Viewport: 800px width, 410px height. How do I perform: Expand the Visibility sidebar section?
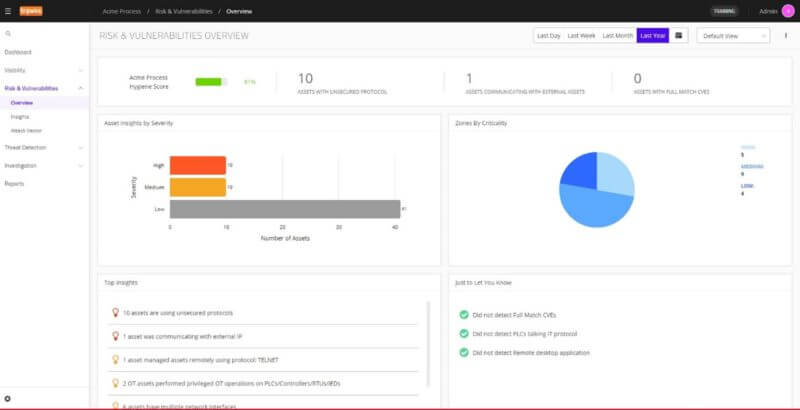pyautogui.click(x=42, y=70)
